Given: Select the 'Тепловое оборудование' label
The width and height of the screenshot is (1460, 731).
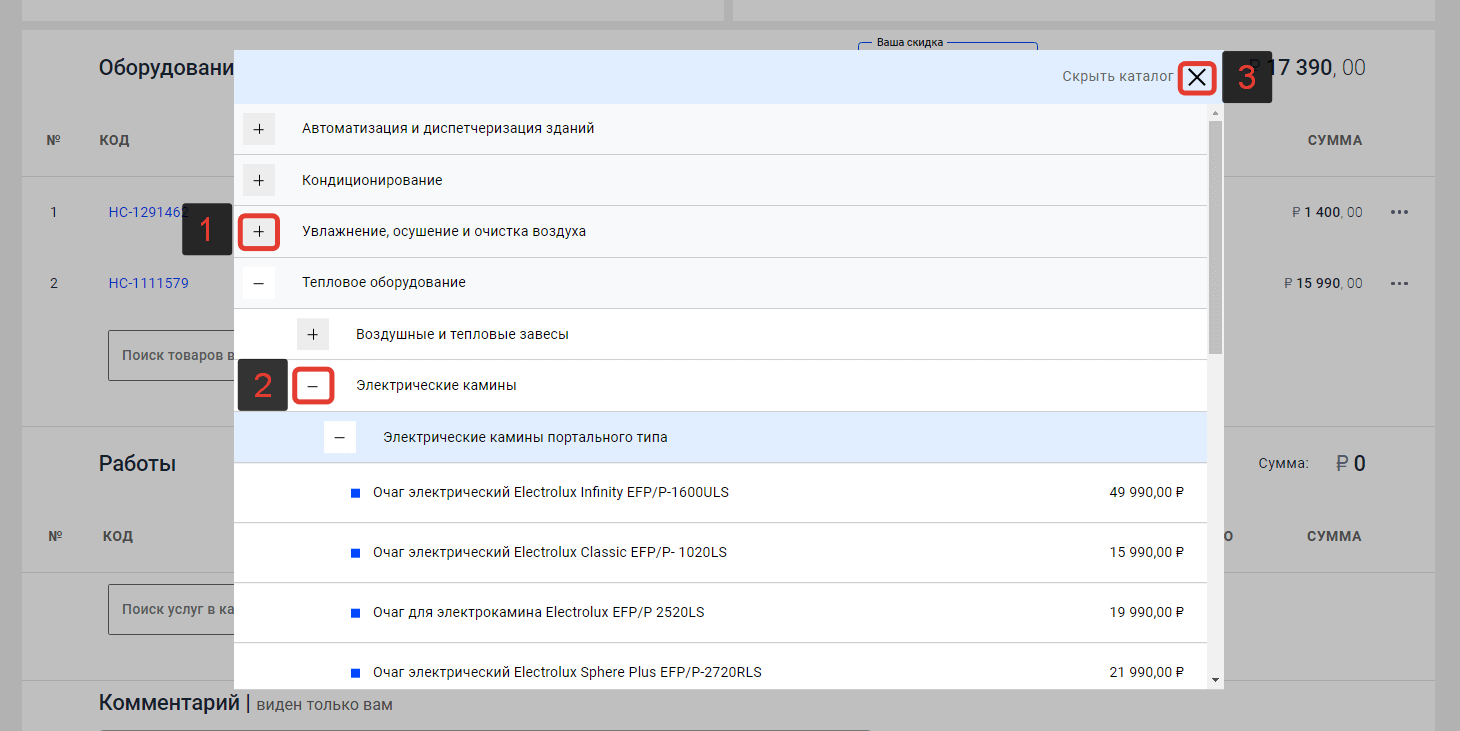Looking at the screenshot, I should (x=384, y=282).
